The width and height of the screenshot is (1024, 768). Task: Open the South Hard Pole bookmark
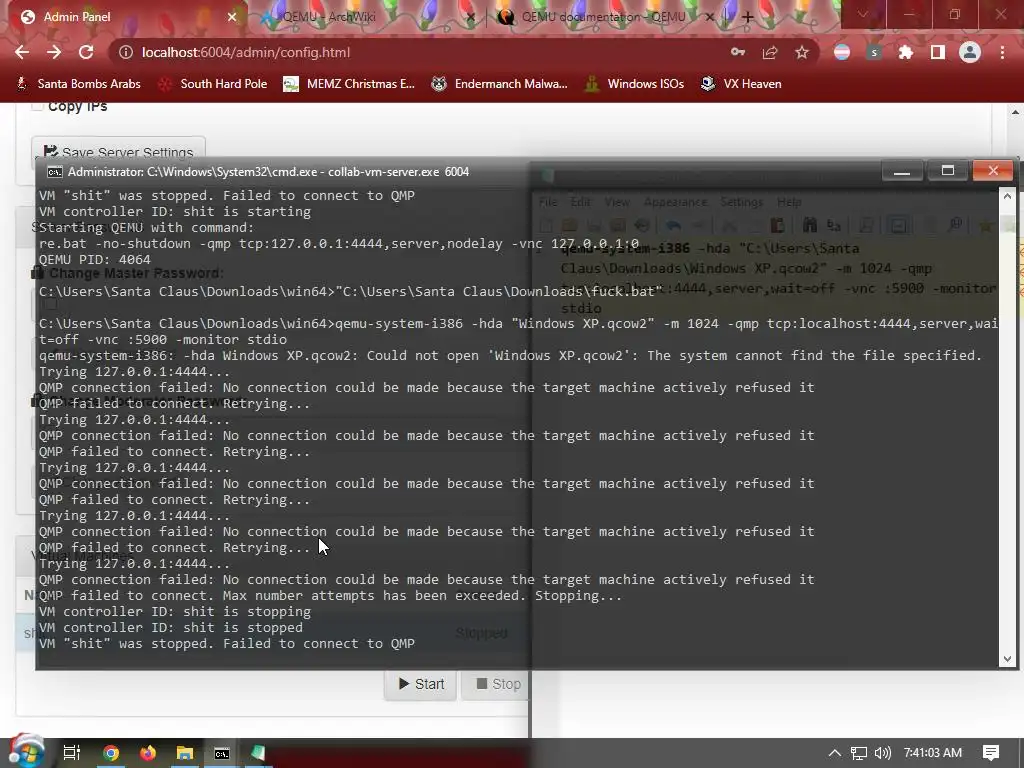tap(212, 84)
